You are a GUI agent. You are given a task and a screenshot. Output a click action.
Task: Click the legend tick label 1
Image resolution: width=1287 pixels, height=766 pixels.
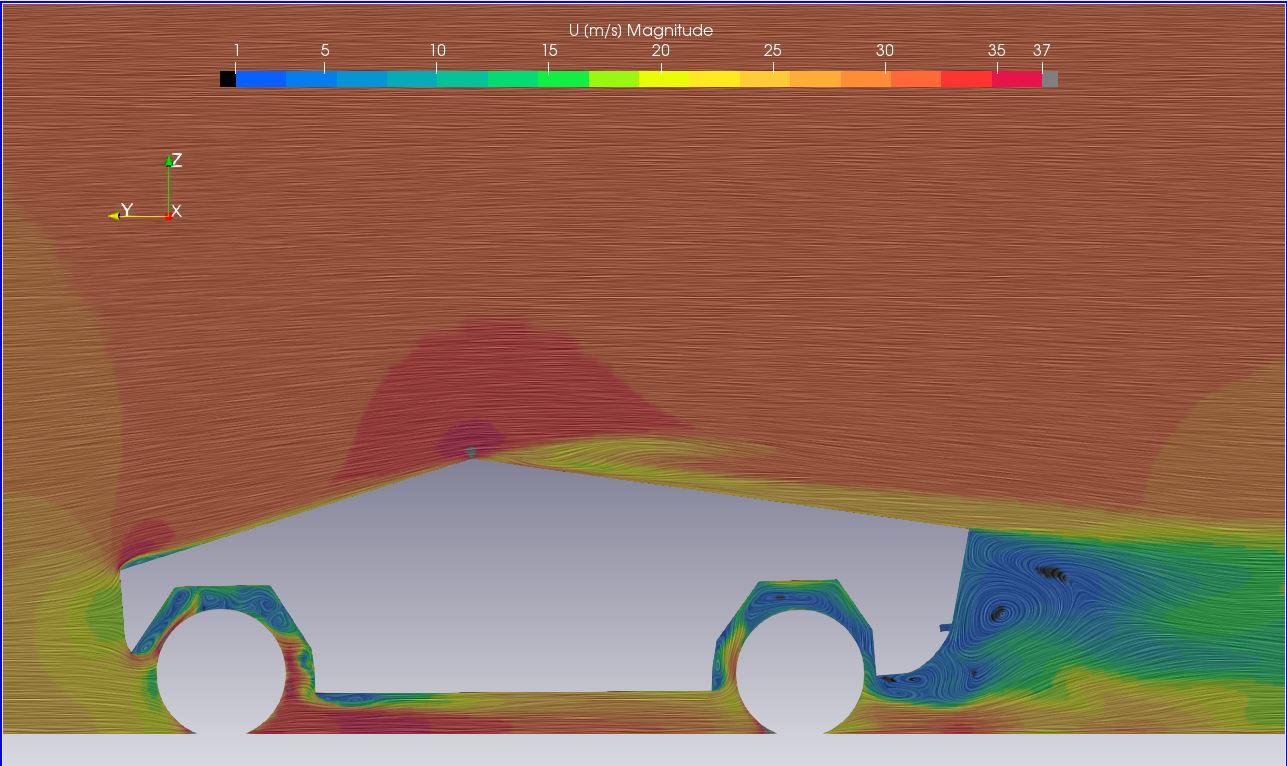pyautogui.click(x=236, y=50)
